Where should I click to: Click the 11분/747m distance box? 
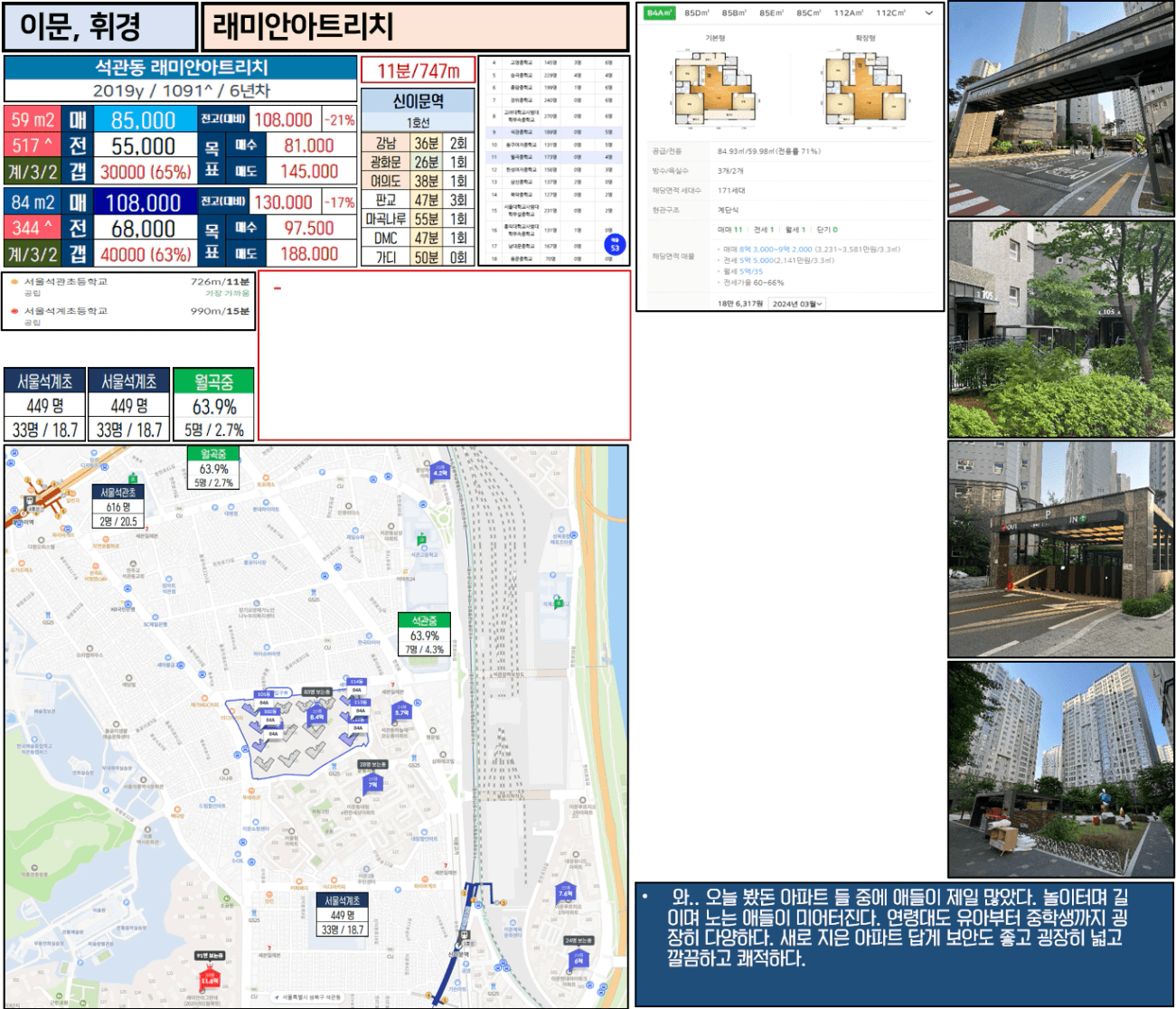point(418,71)
